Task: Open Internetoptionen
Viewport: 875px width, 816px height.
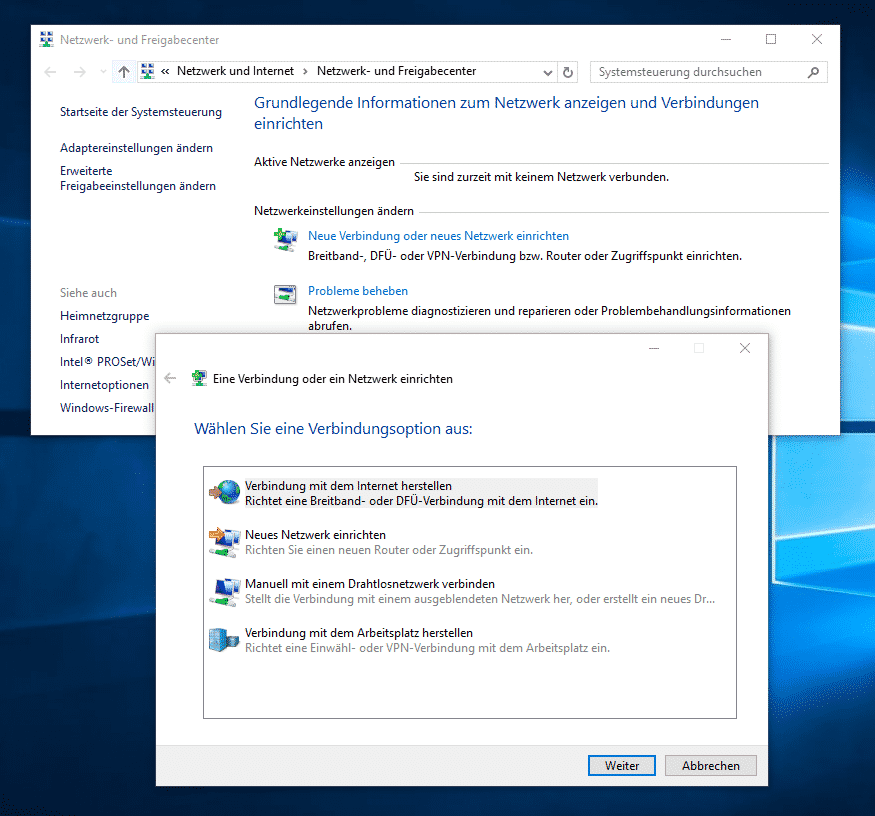Action: click(x=104, y=385)
